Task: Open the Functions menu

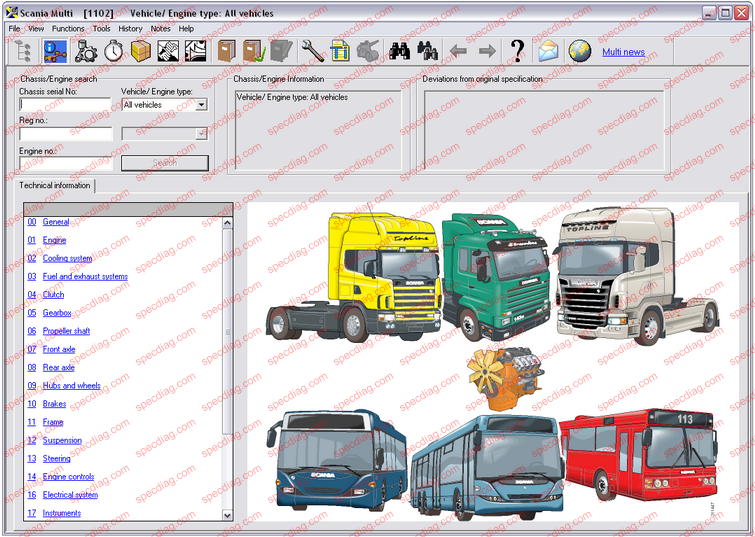Action: tap(68, 29)
